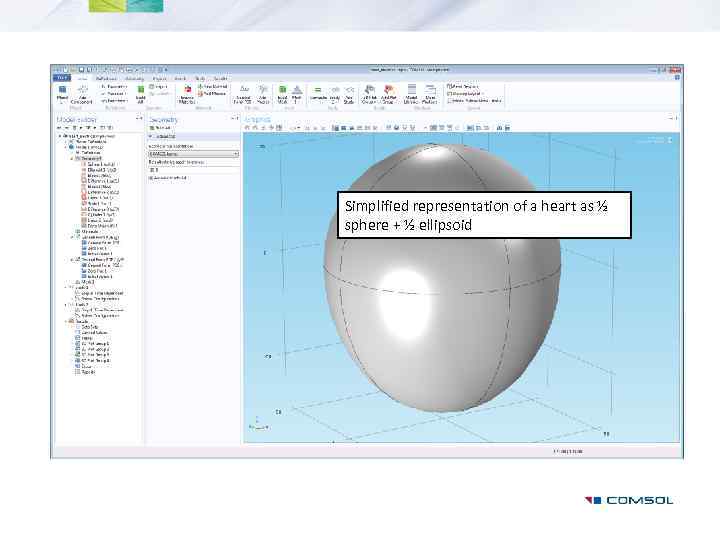Collapse the second physics interface node
The height and width of the screenshot is (540, 720).
[72, 259]
